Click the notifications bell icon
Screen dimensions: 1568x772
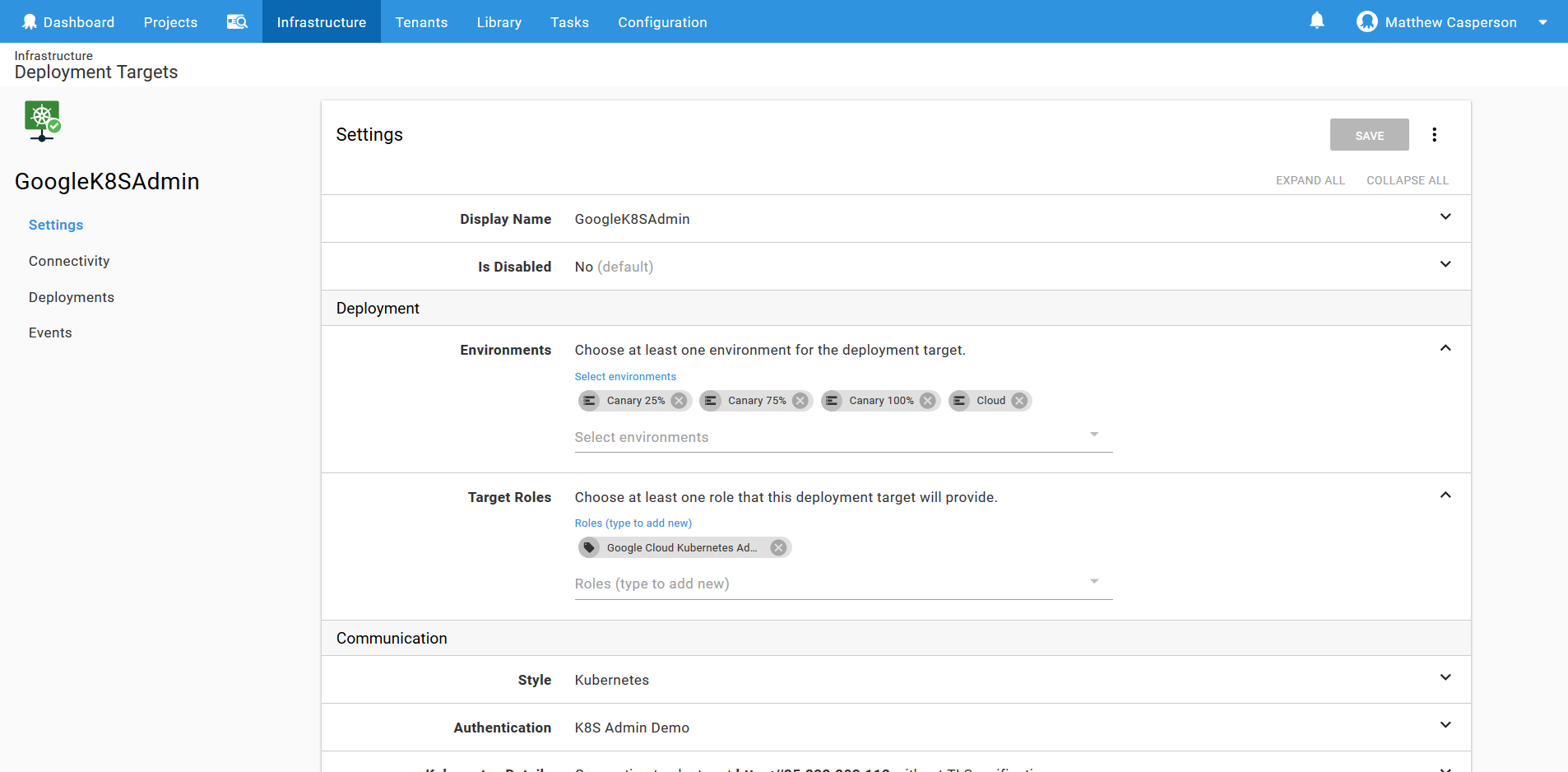[1316, 21]
